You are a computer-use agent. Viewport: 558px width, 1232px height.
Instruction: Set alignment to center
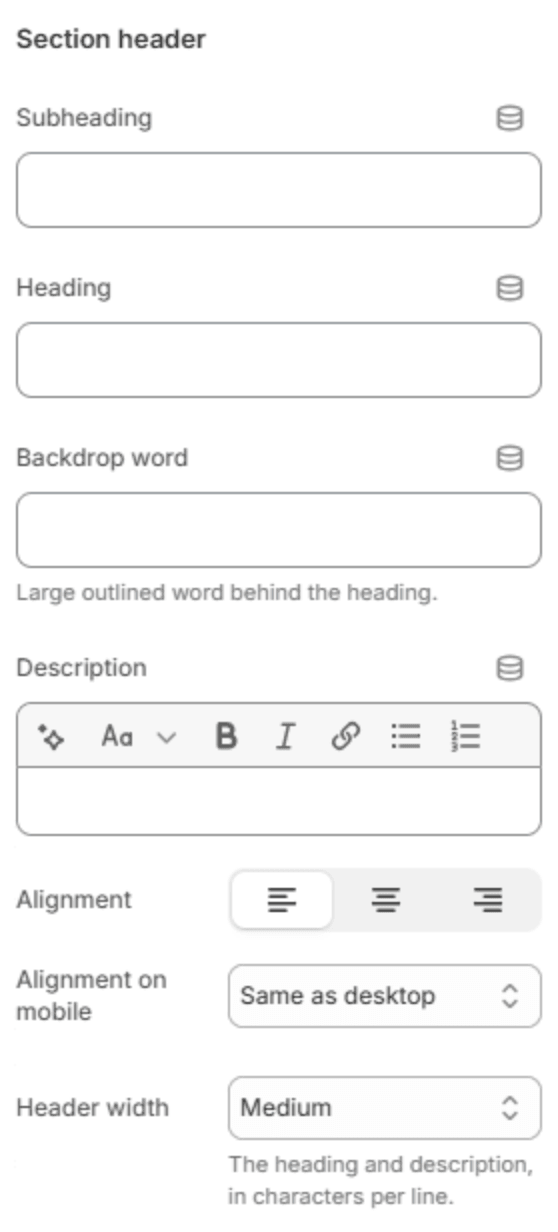click(385, 900)
